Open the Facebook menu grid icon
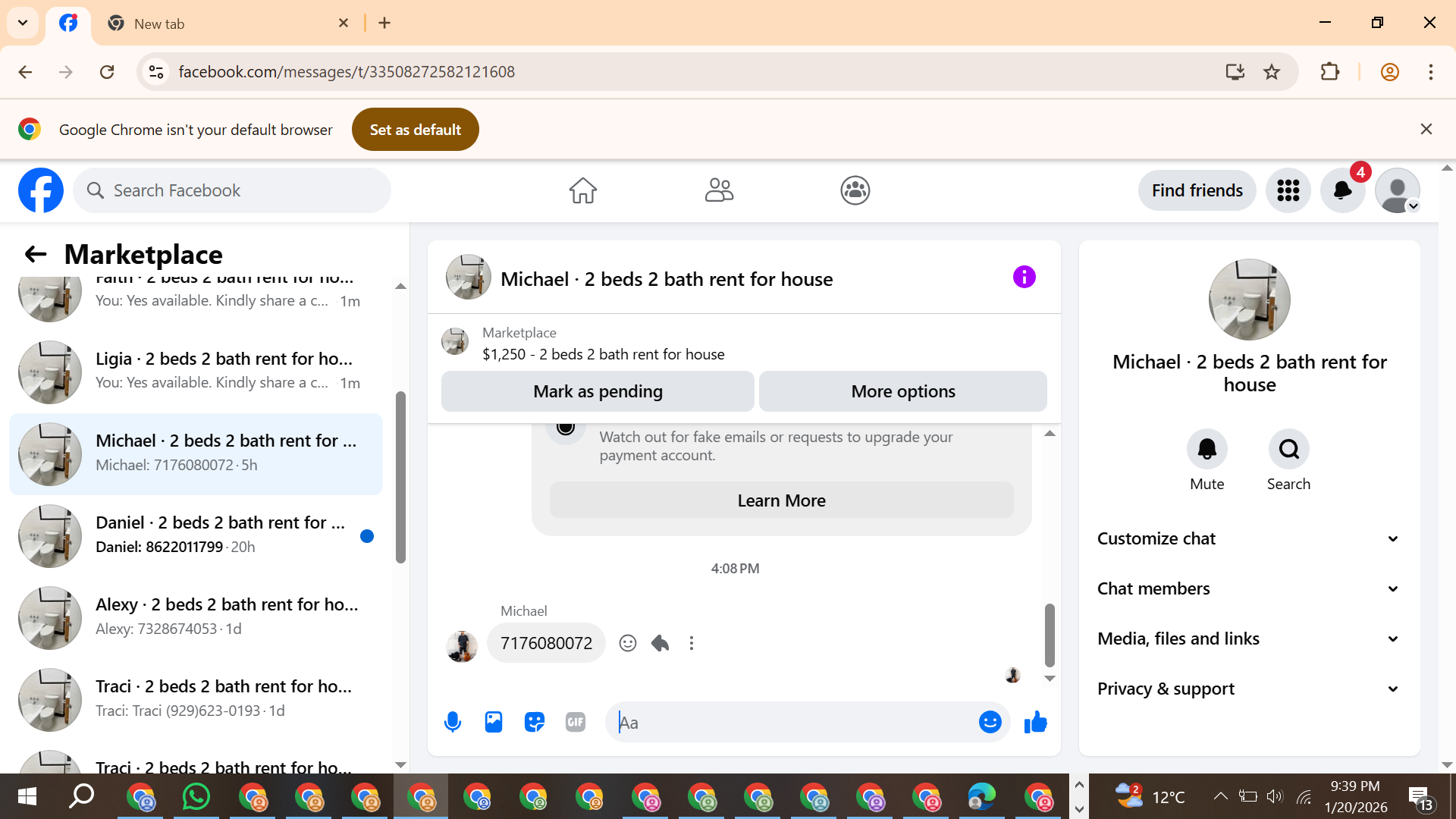This screenshot has height=819, width=1456. [x=1288, y=190]
